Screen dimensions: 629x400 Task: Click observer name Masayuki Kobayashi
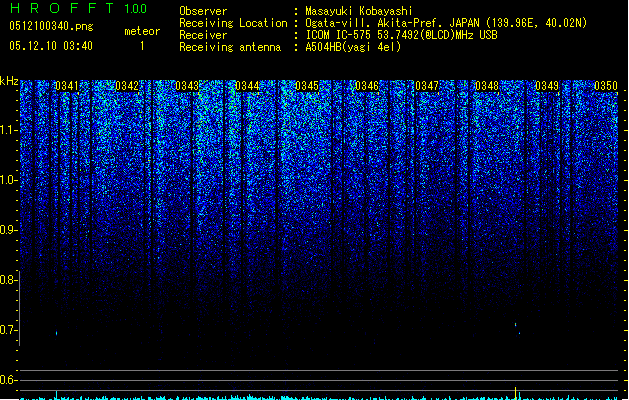(358, 11)
